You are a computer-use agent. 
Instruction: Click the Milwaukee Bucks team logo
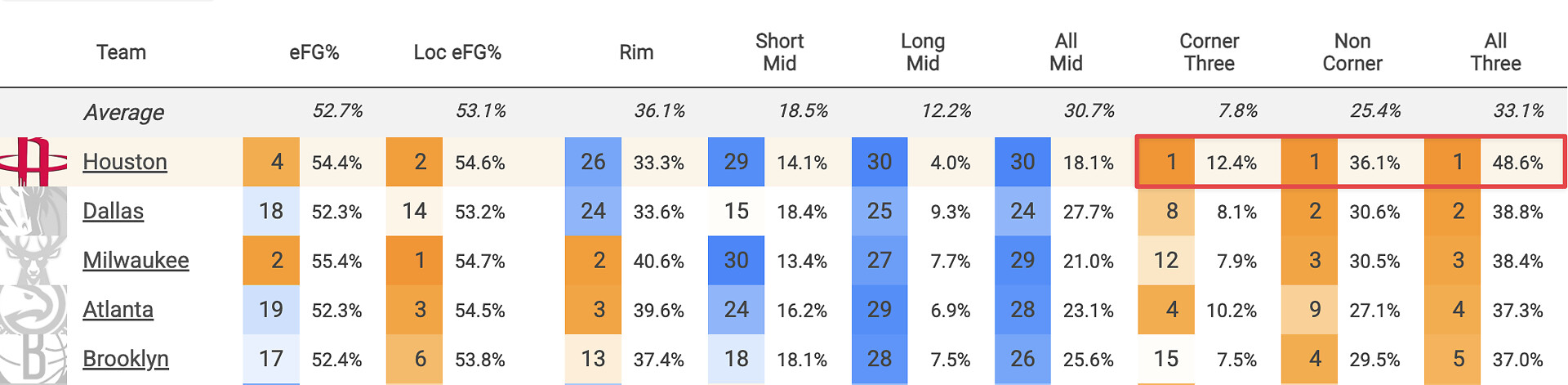click(33, 260)
